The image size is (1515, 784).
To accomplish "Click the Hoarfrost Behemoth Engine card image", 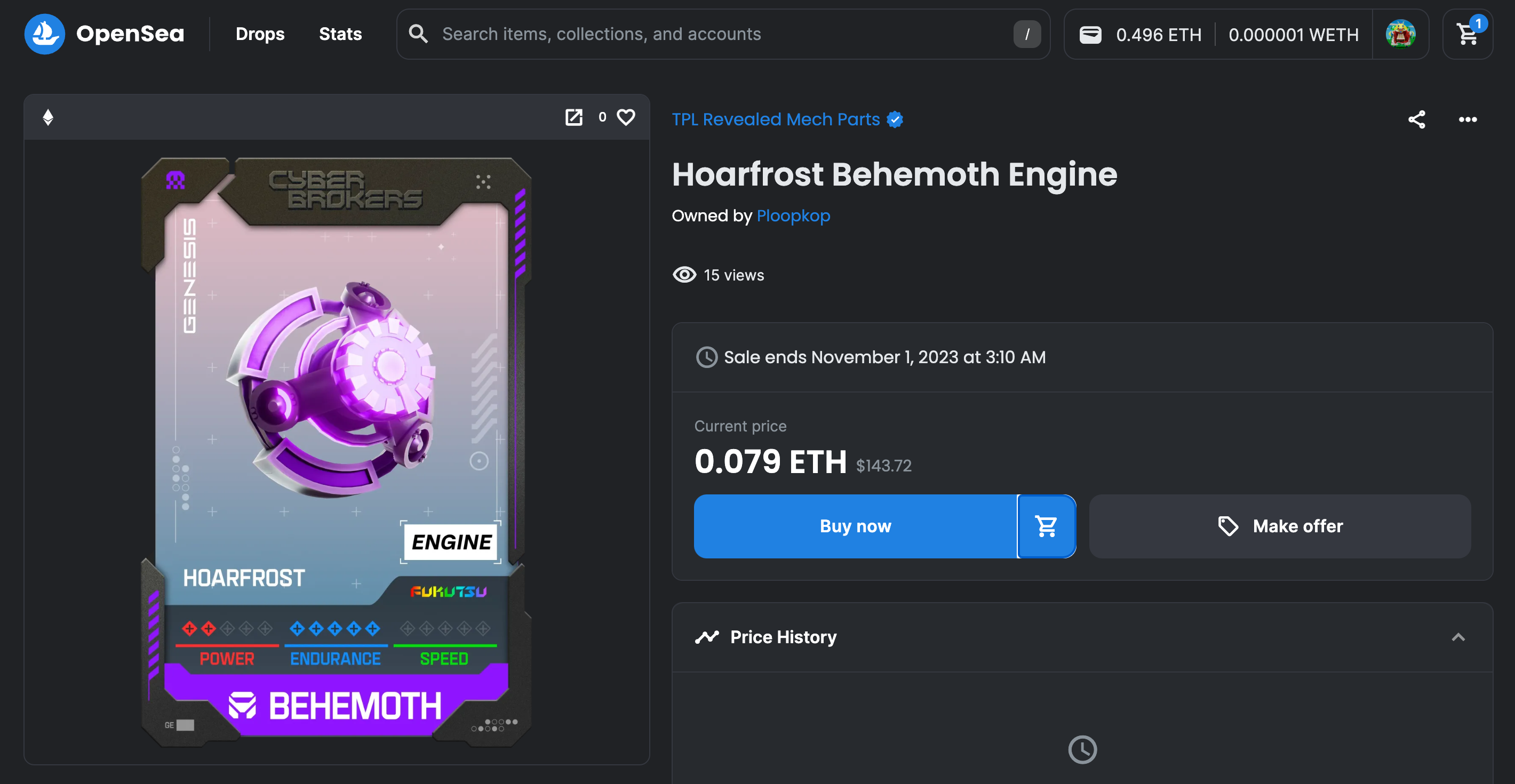I will 337,452.
